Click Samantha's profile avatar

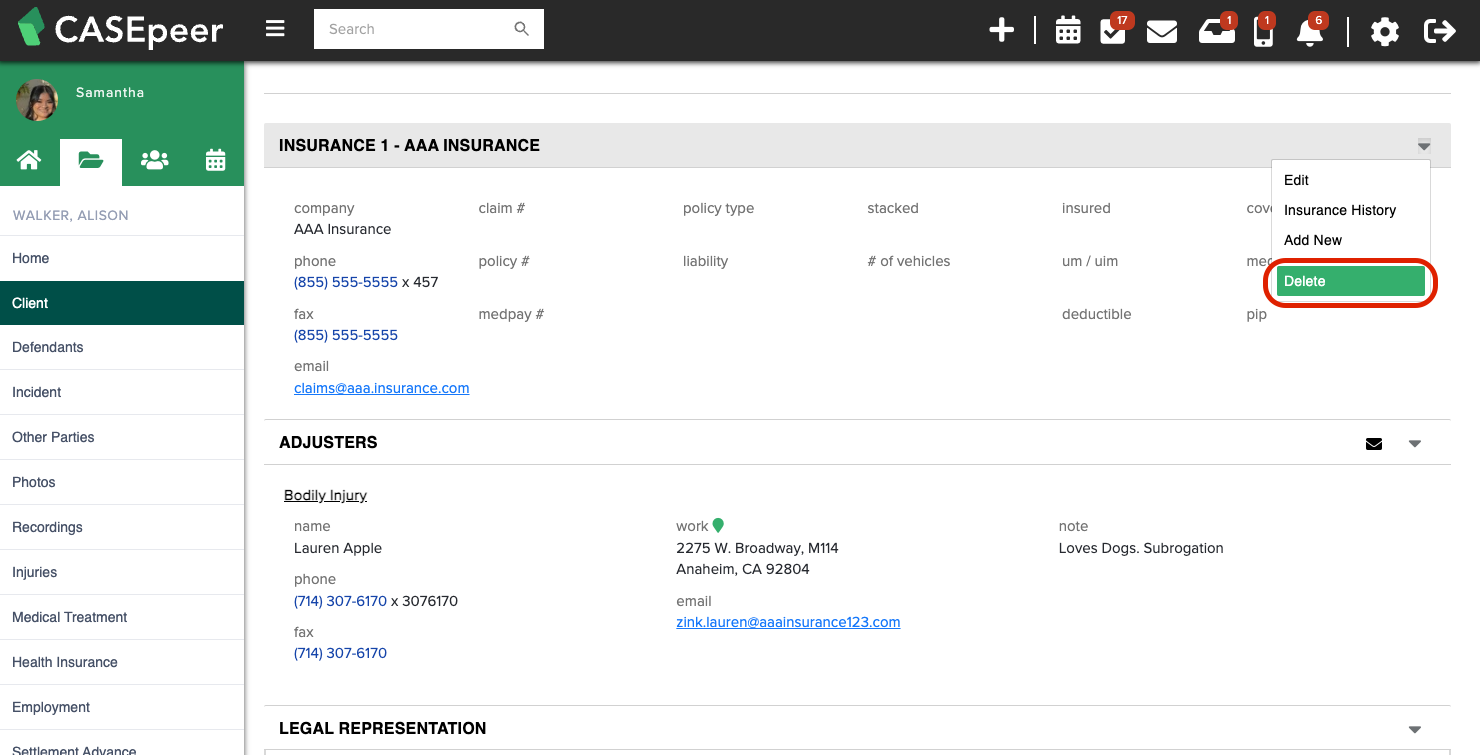(x=37, y=100)
